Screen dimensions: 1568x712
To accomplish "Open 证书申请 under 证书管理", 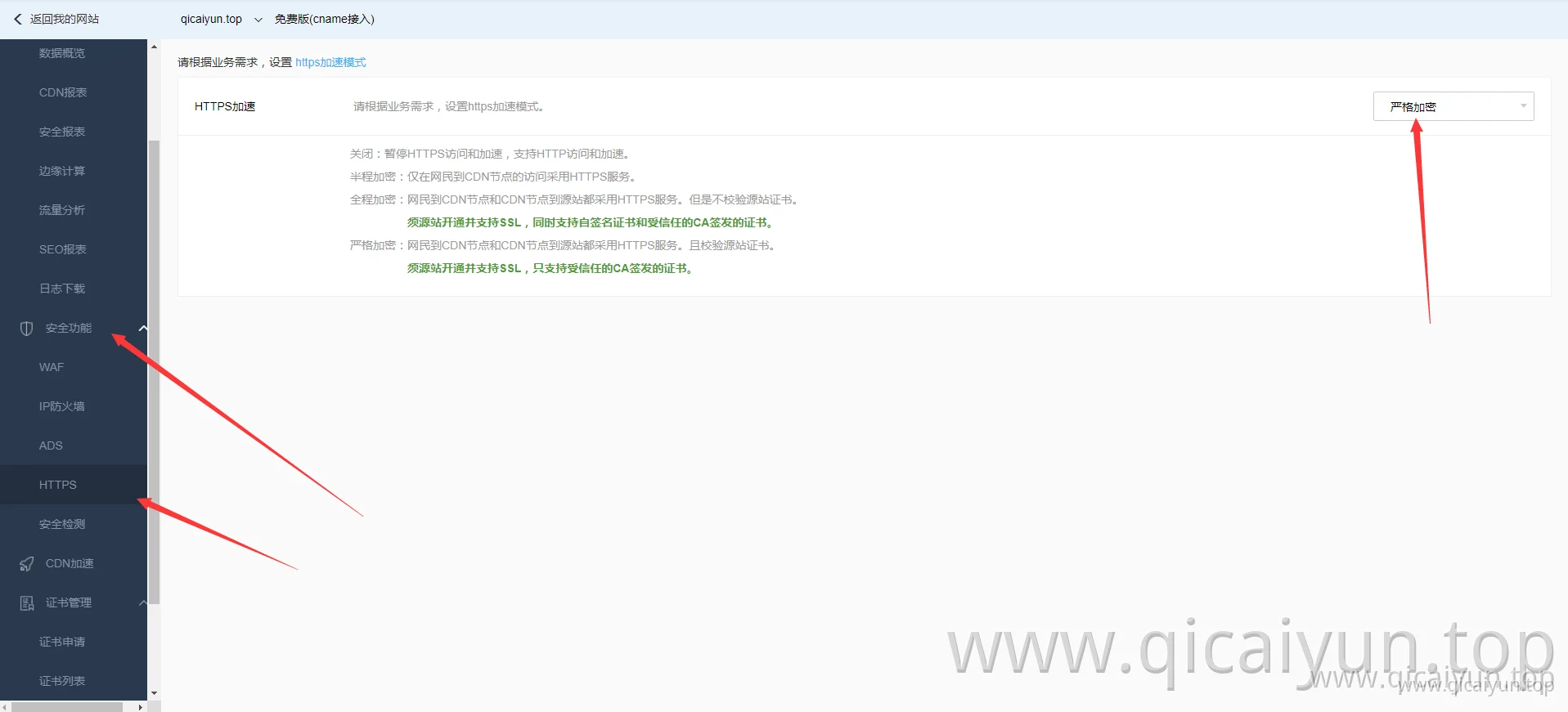I will click(x=62, y=642).
